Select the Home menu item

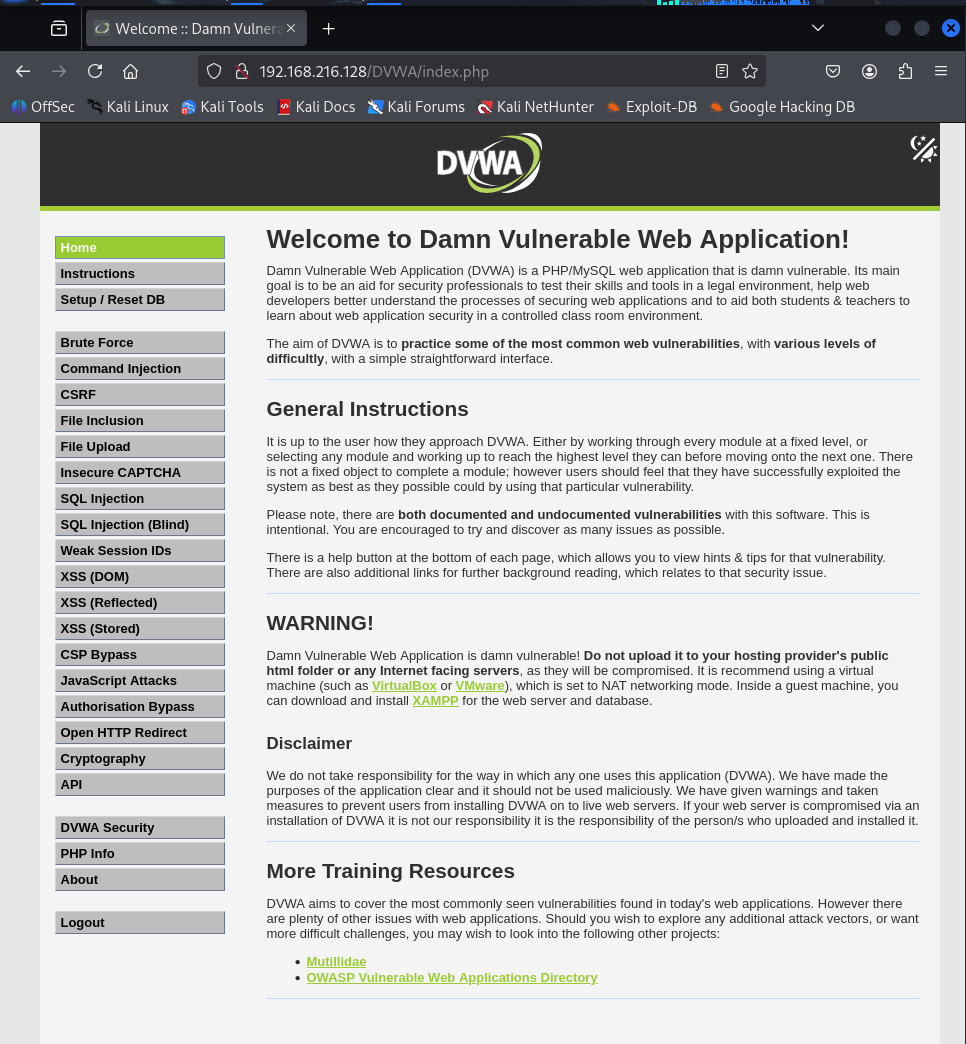[140, 248]
